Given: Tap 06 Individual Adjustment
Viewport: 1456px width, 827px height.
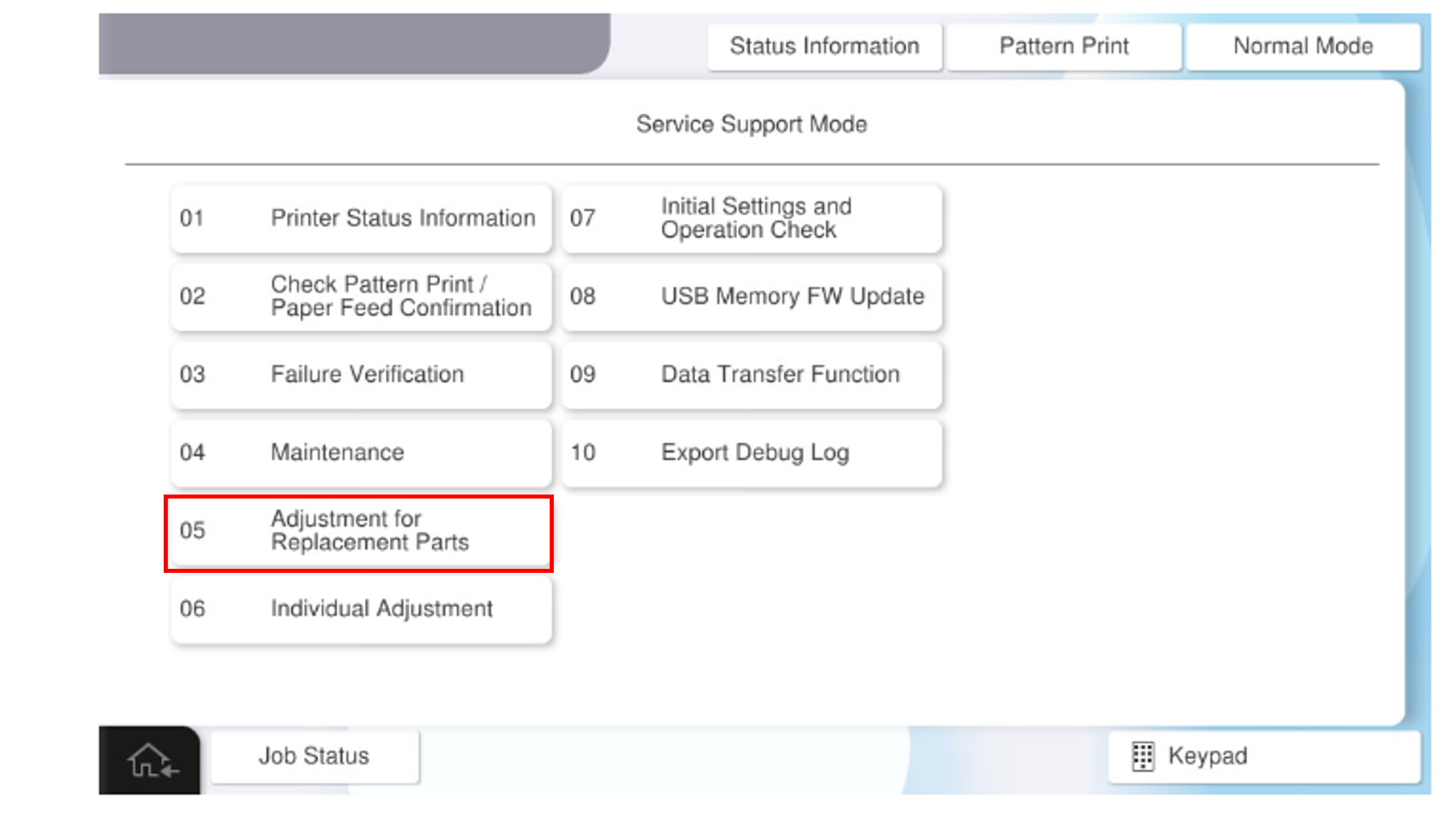Looking at the screenshot, I should 361,609.
